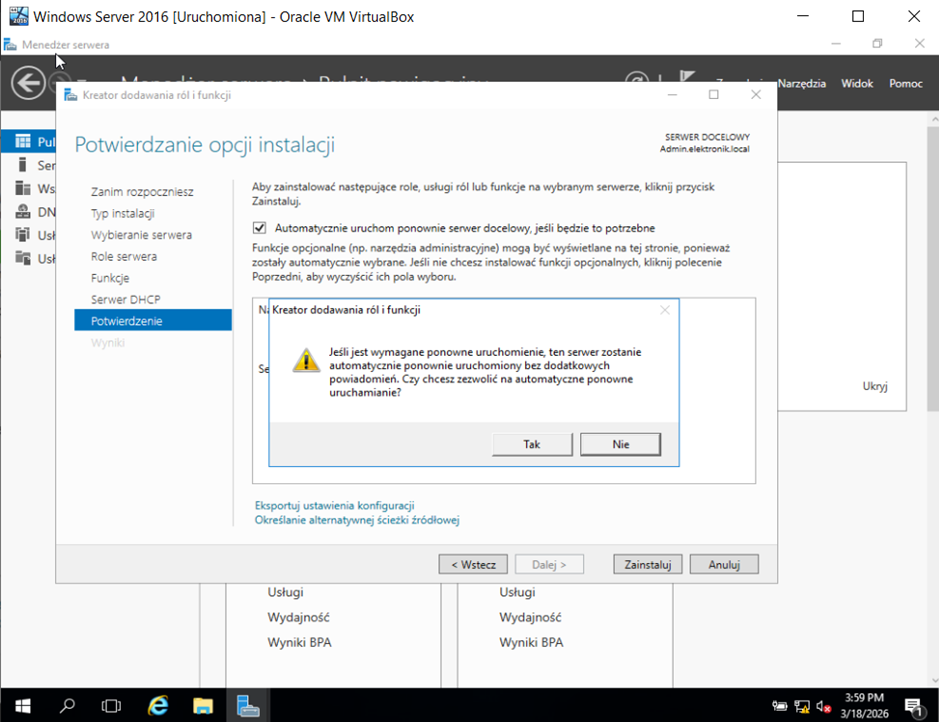Go back with the Wstecz button
939x722 pixels.
pos(473,564)
